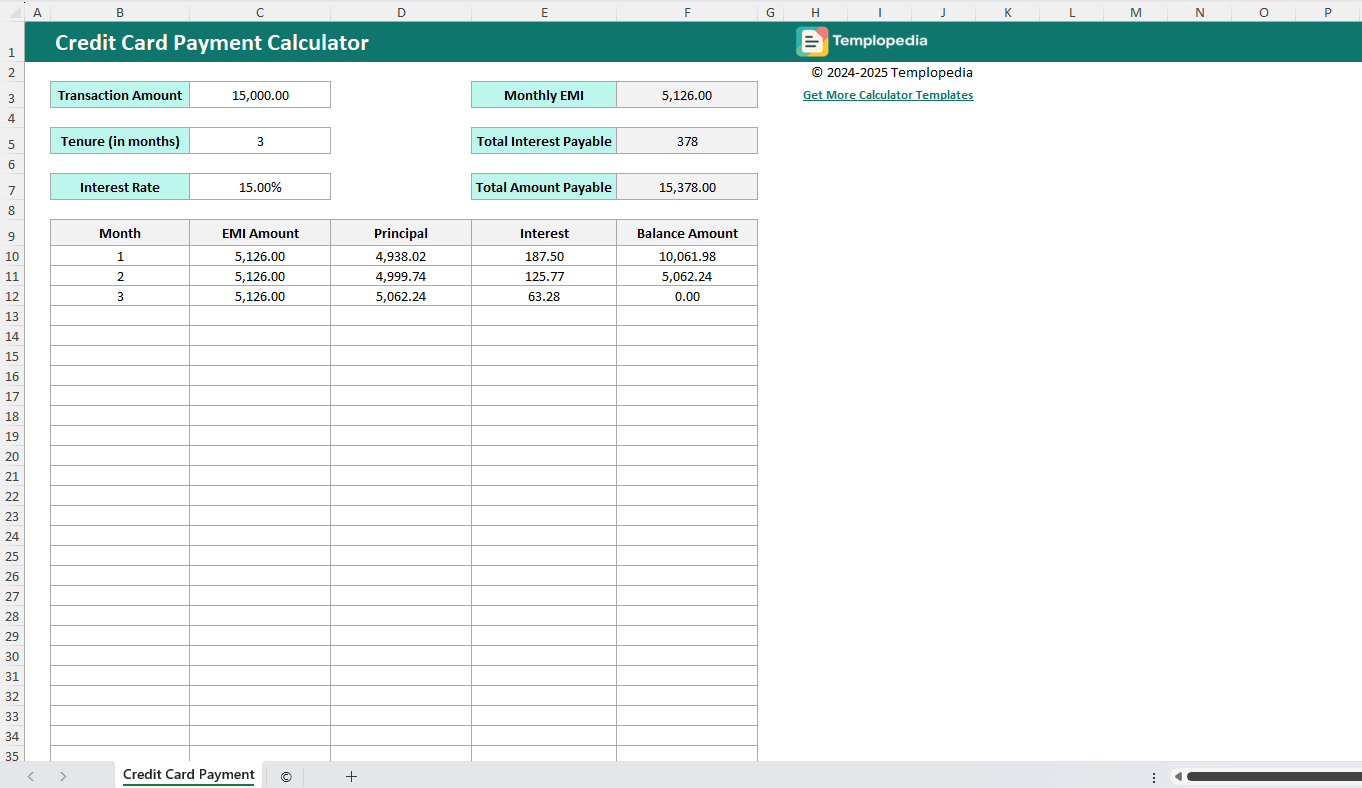Go to next sheet with right arrow
The width and height of the screenshot is (1362, 788).
(x=63, y=776)
